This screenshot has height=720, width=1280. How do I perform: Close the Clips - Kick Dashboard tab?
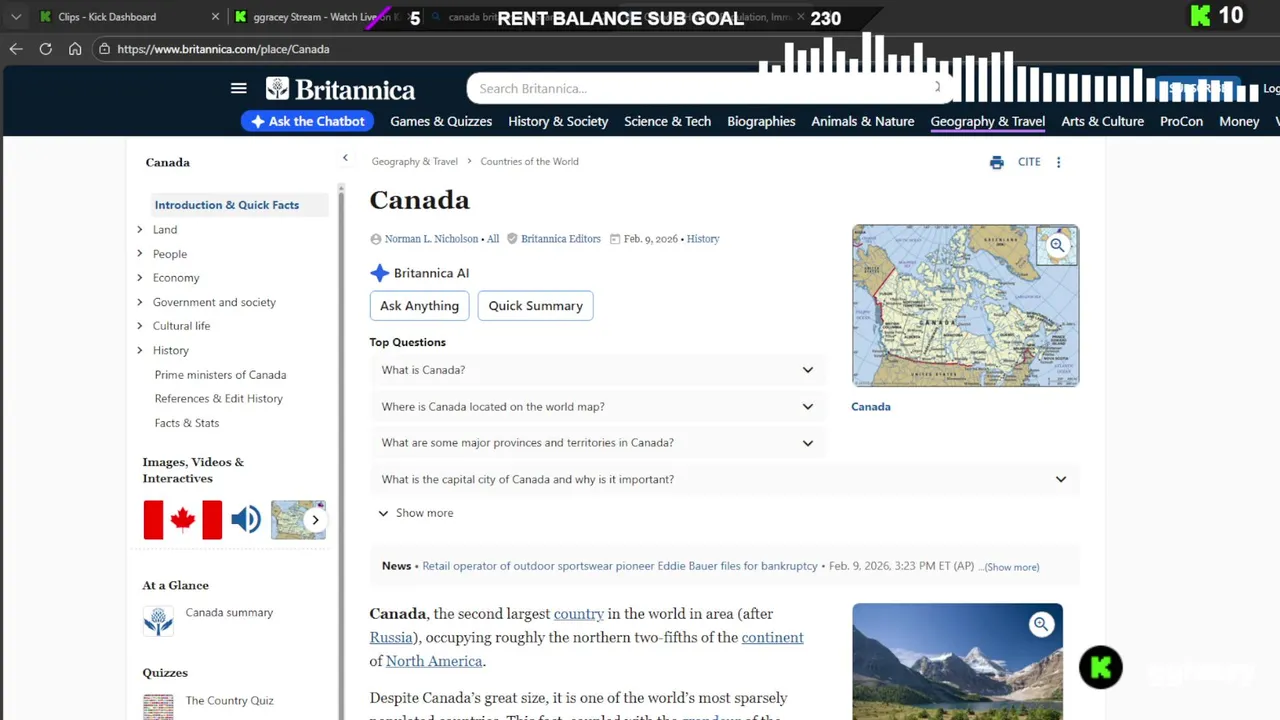point(215,17)
